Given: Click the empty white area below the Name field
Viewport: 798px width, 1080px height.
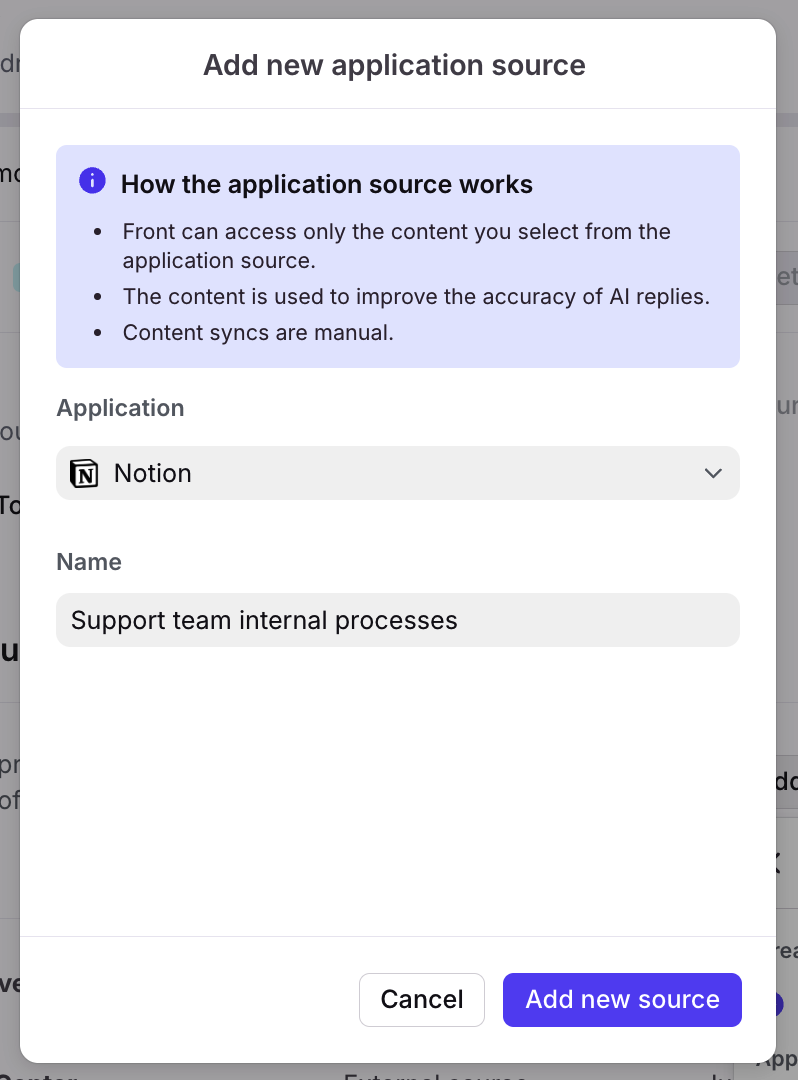Looking at the screenshot, I should click(397, 790).
